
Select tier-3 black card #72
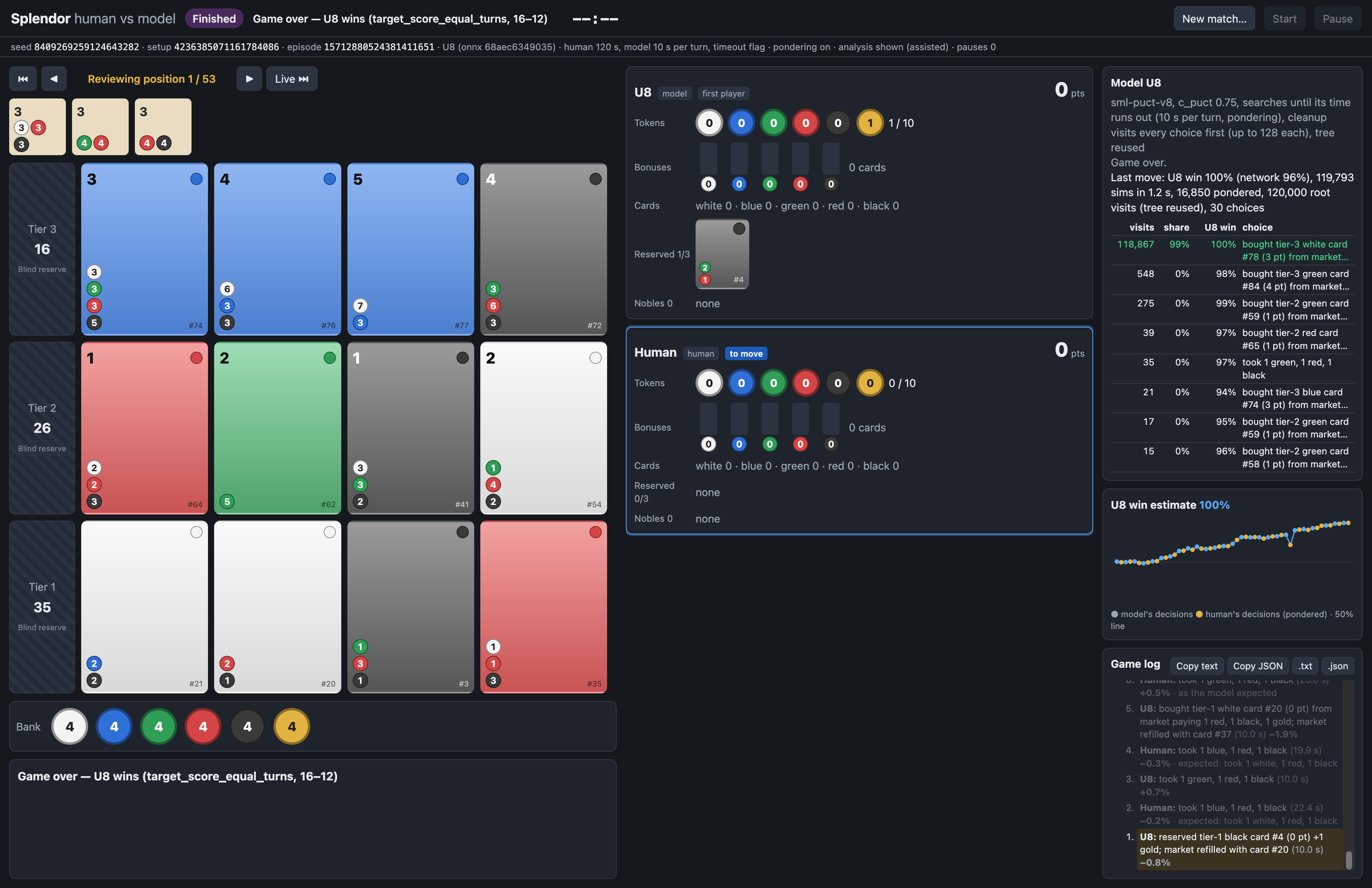544,249
